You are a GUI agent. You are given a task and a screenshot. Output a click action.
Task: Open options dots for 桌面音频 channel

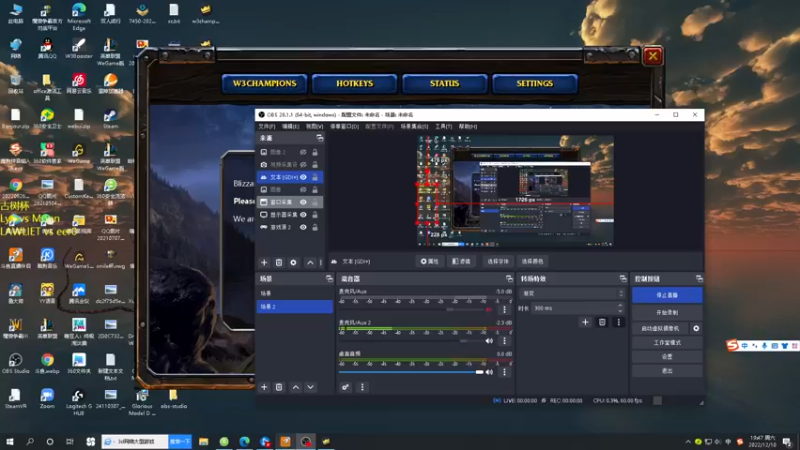tap(505, 372)
